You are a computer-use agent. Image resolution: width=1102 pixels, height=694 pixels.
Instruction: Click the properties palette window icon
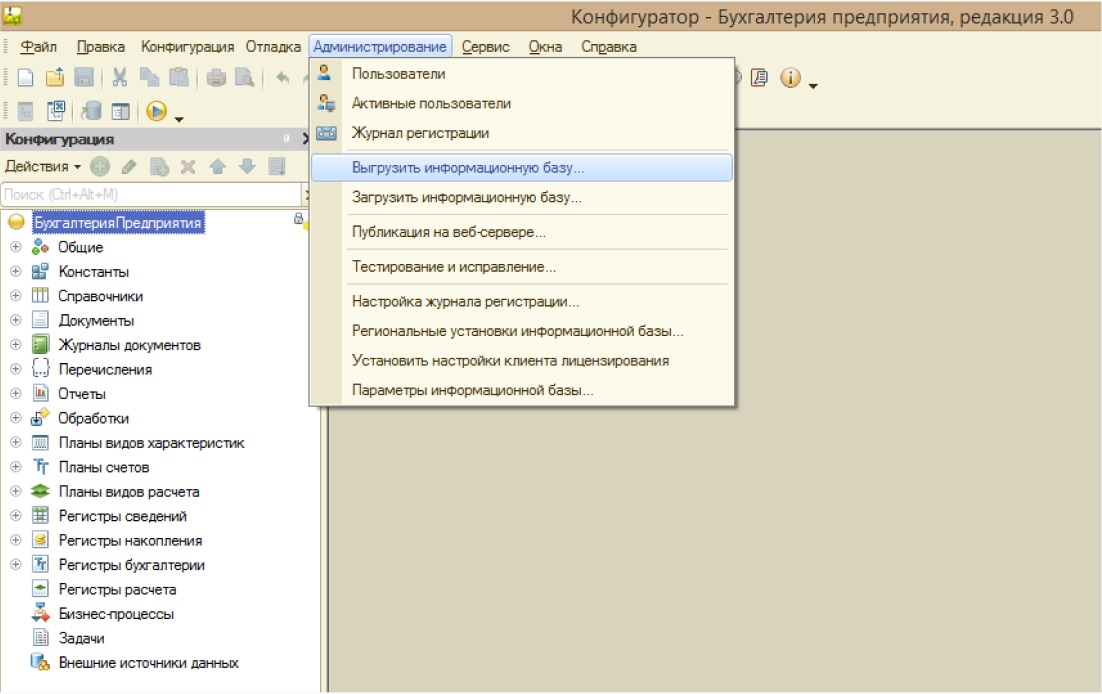(x=121, y=111)
